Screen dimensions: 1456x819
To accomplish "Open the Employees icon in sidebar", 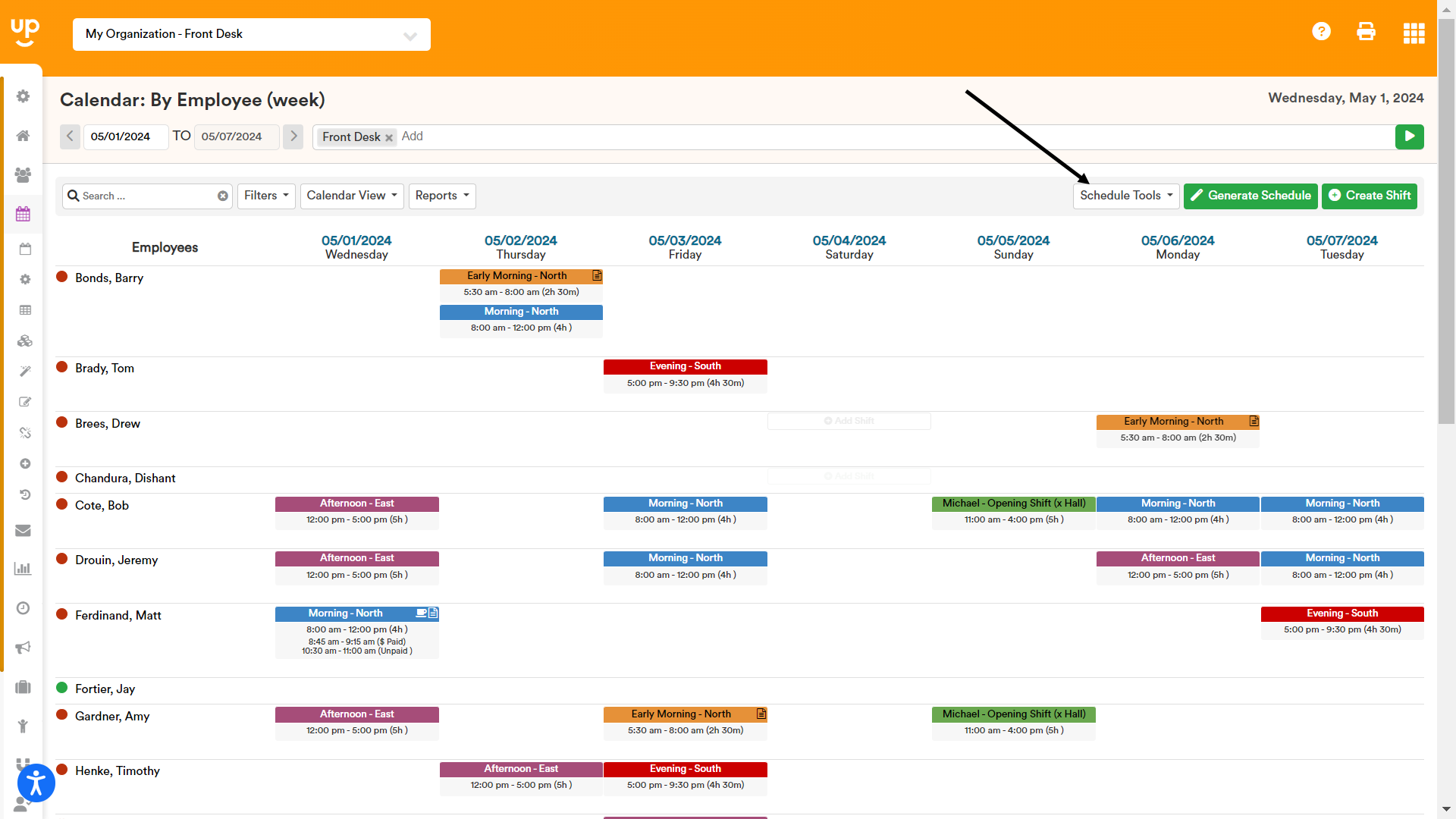I will tap(22, 175).
